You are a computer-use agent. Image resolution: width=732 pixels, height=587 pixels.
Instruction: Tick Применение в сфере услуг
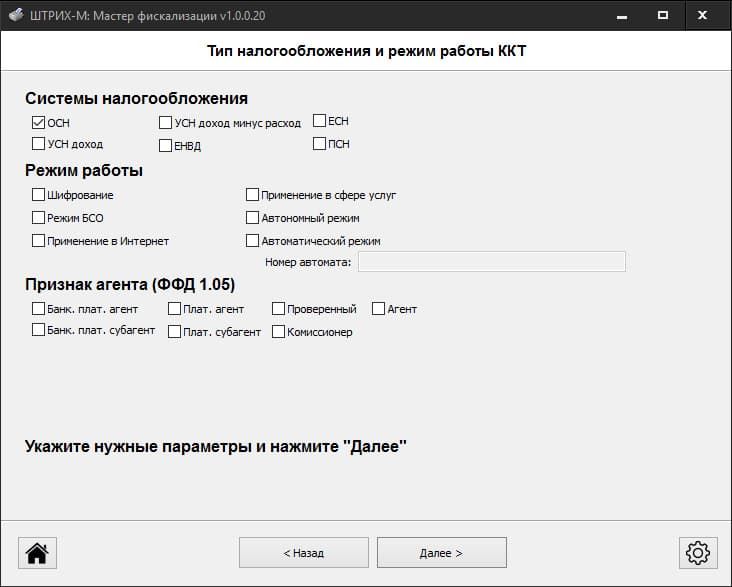pos(252,194)
